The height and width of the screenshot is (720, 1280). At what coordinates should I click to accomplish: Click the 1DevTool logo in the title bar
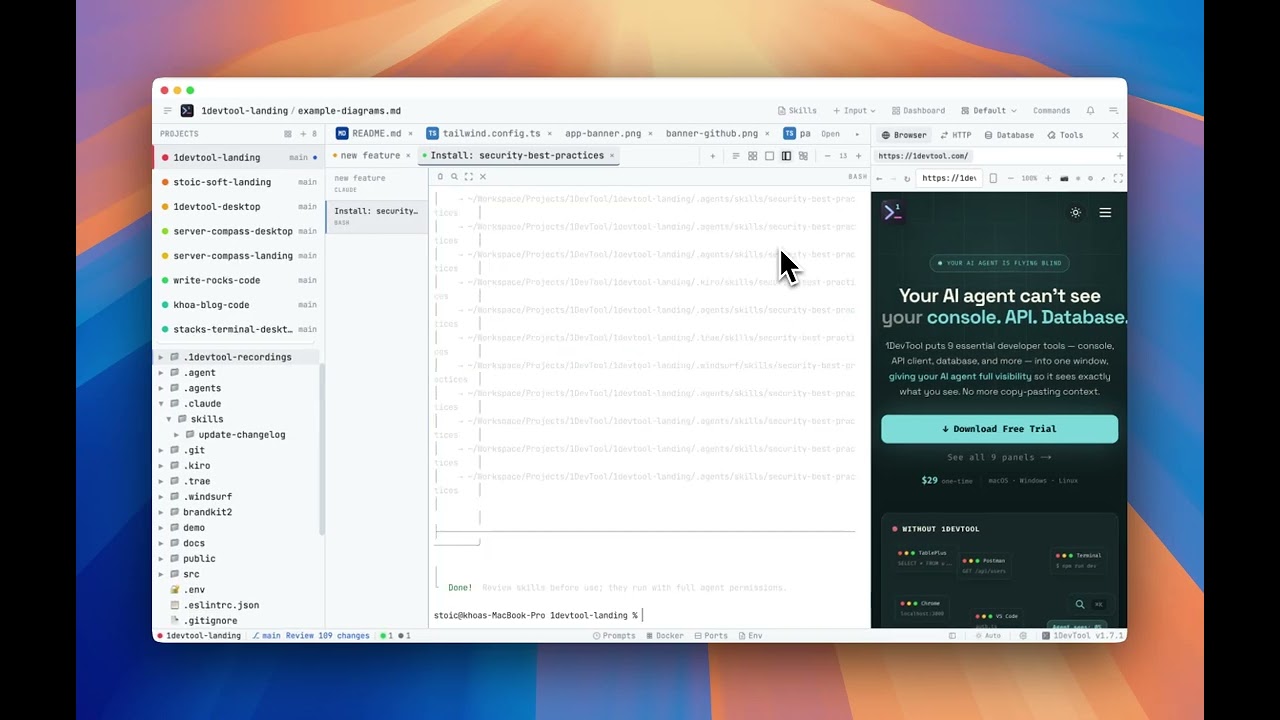pyautogui.click(x=187, y=111)
